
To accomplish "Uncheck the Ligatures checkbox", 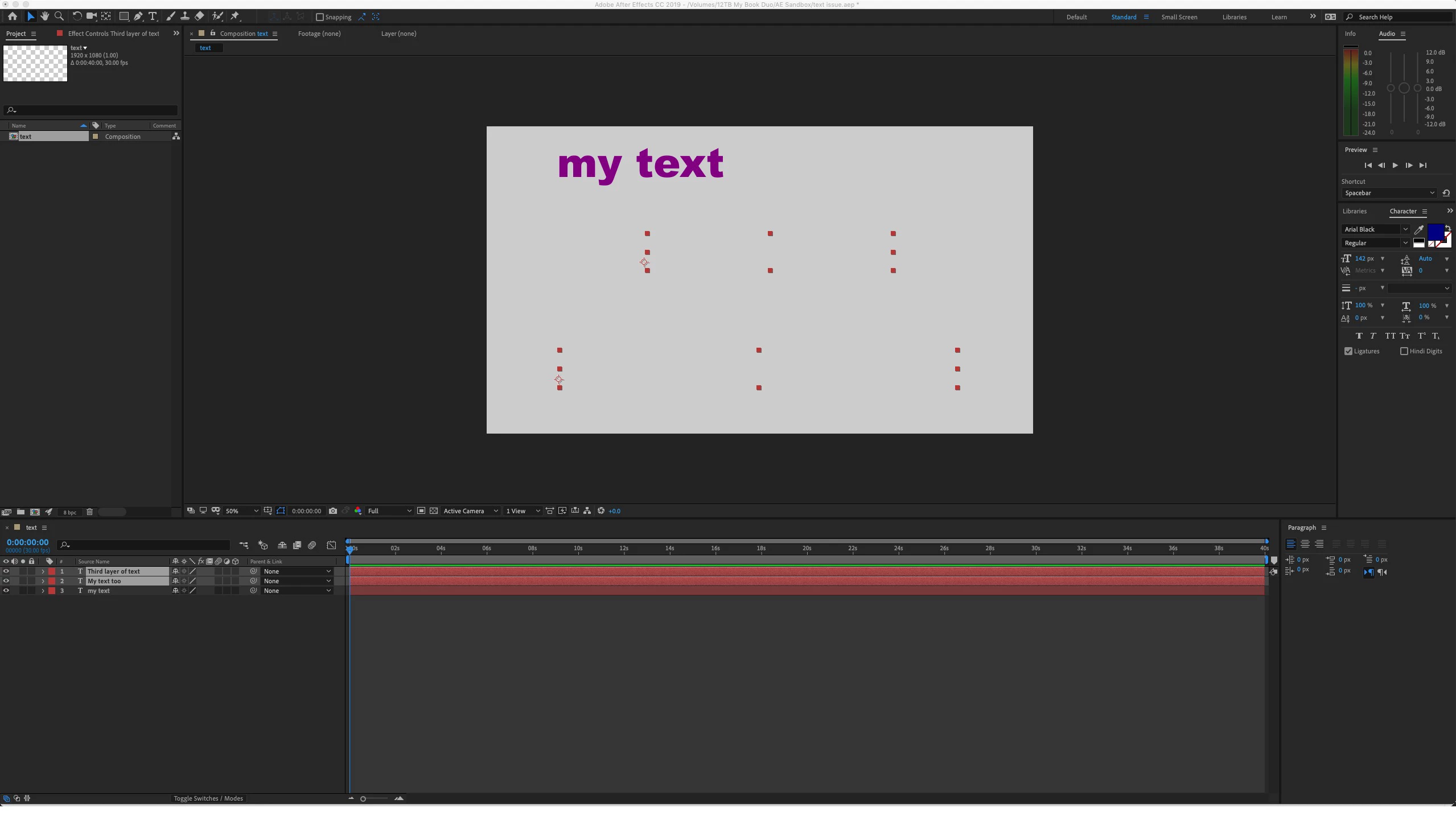I will coord(1348,351).
